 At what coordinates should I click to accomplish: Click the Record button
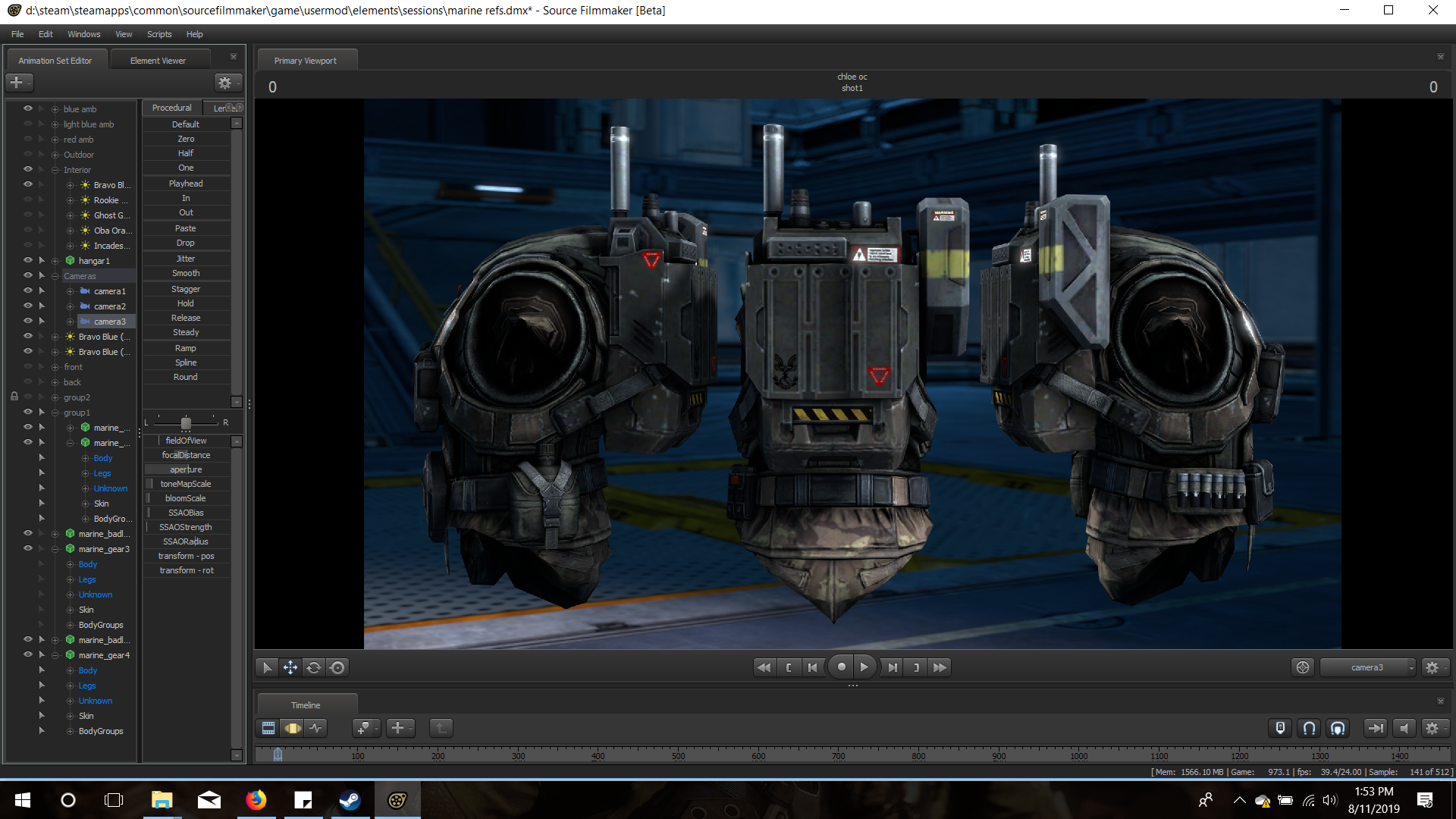pyautogui.click(x=841, y=667)
